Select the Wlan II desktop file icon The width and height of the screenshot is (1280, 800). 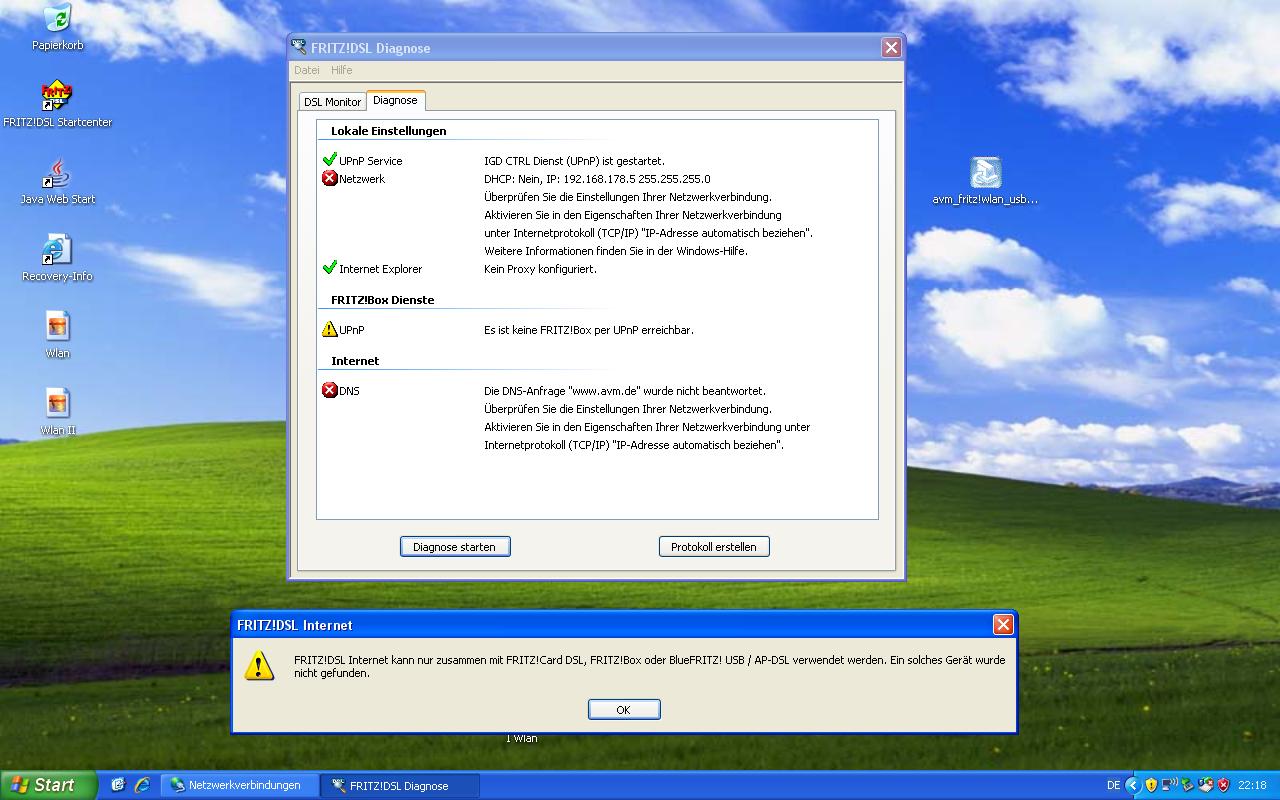coord(57,412)
